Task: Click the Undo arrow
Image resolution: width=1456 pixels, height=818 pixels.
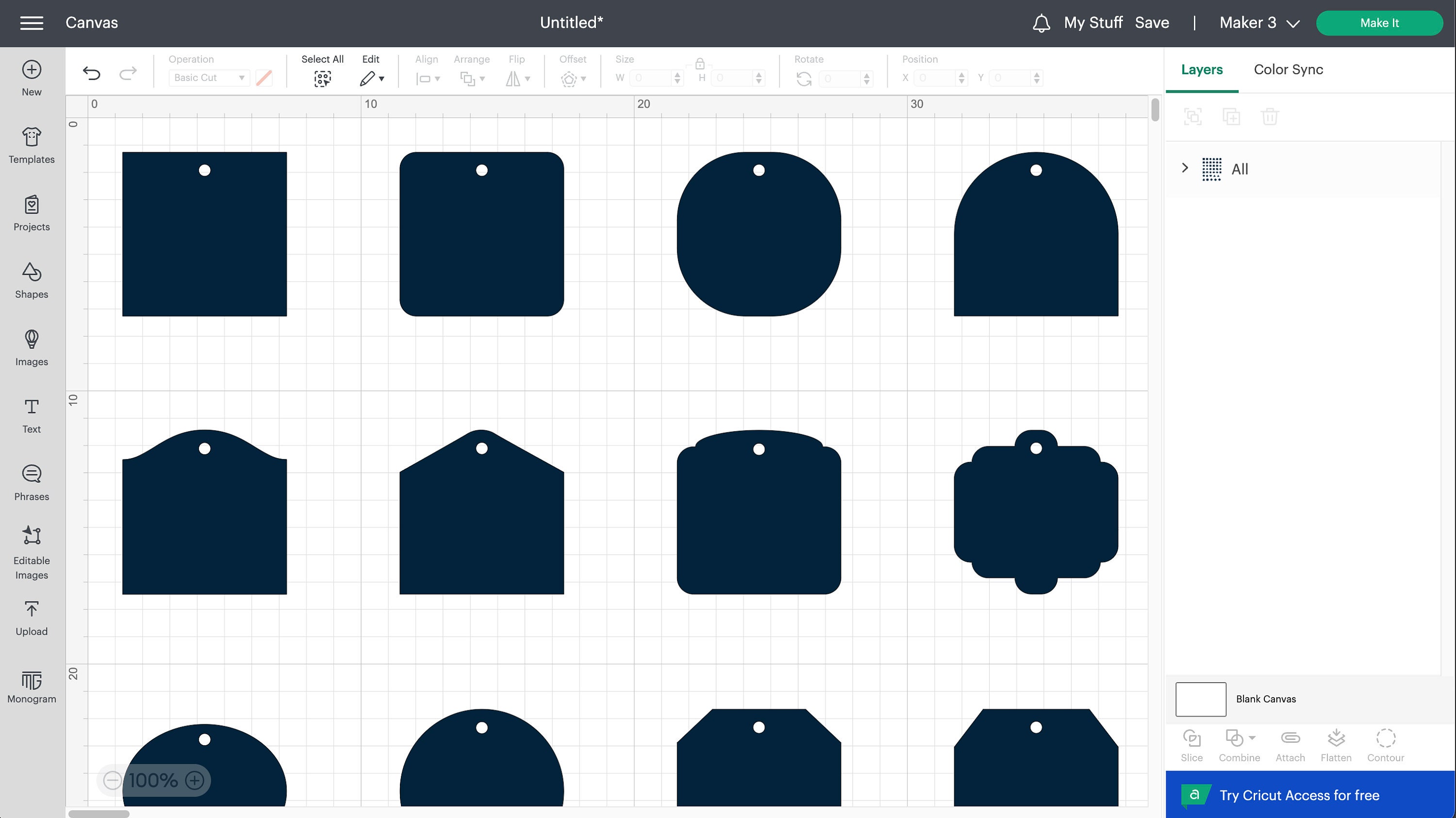Action: [x=91, y=72]
